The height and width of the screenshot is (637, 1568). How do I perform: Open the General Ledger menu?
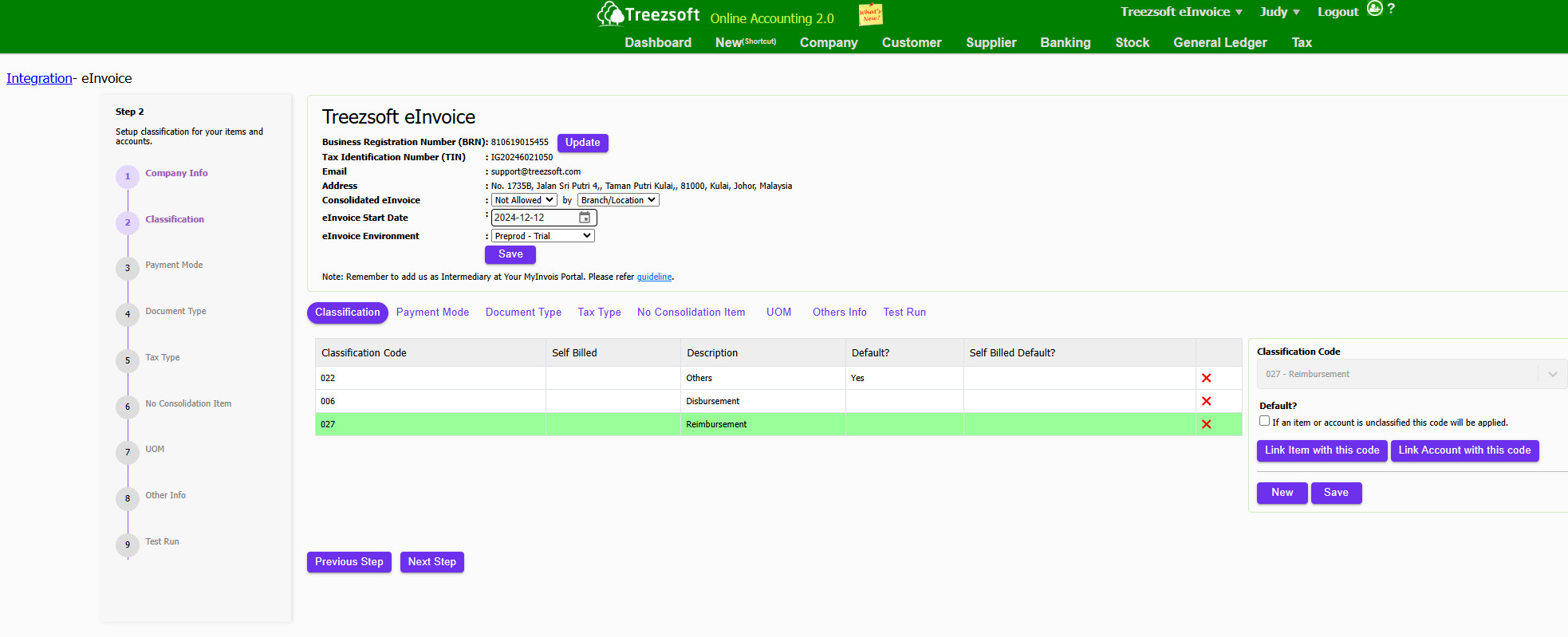(x=1219, y=42)
